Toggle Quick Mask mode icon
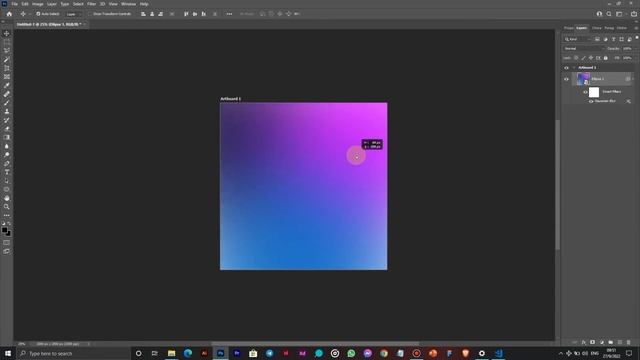The image size is (640, 360). (7, 242)
